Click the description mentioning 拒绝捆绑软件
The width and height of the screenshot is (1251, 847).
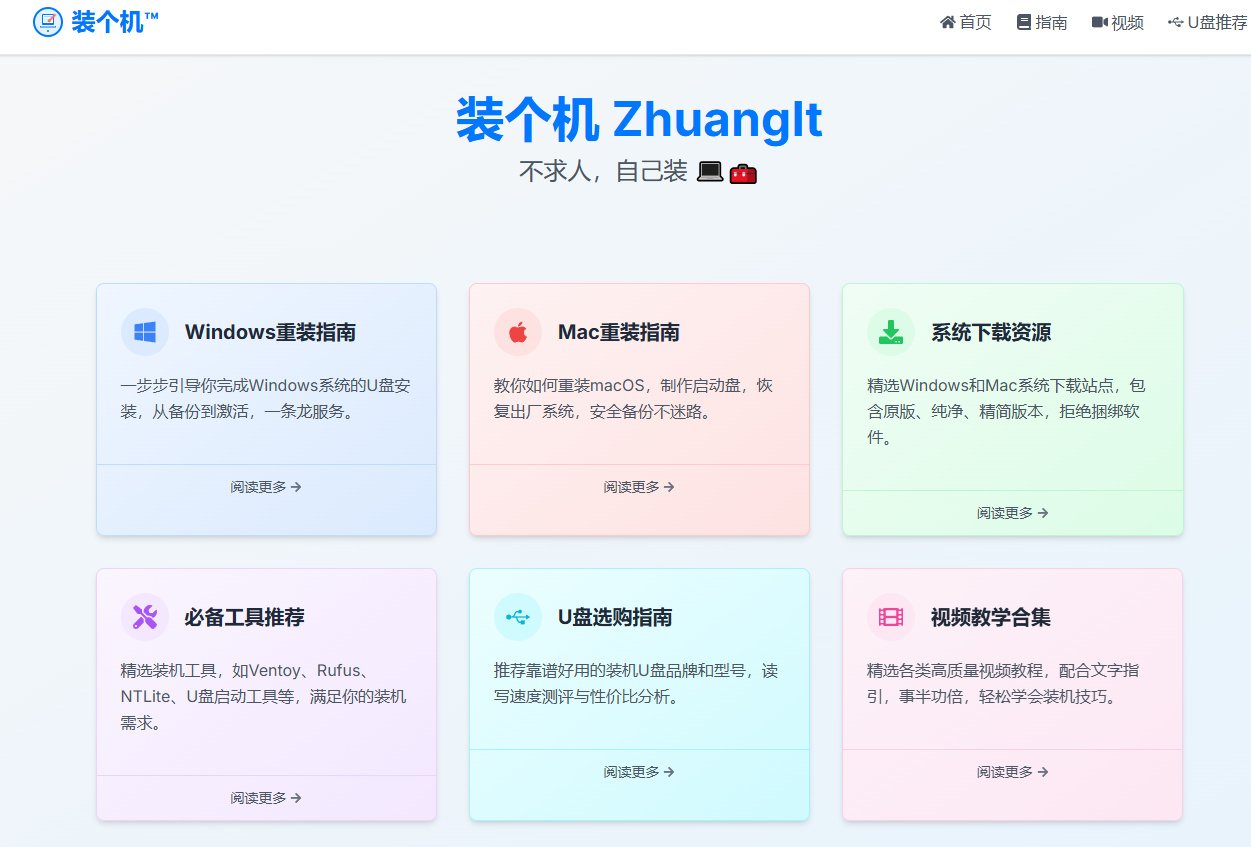(x=1007, y=411)
